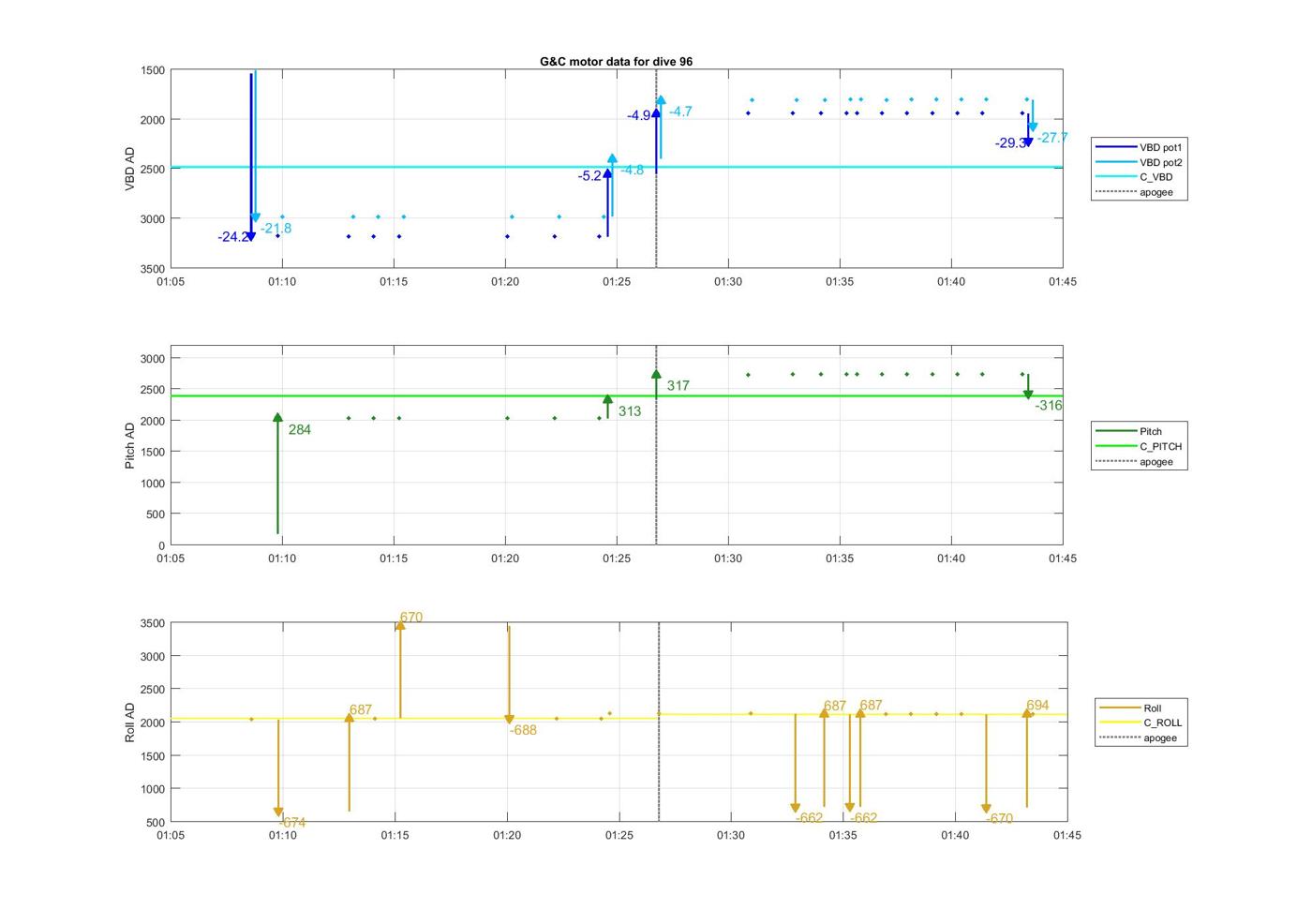Click "apogee" in the Pitch plot legend
The width and height of the screenshot is (1312, 924).
pos(1155,461)
